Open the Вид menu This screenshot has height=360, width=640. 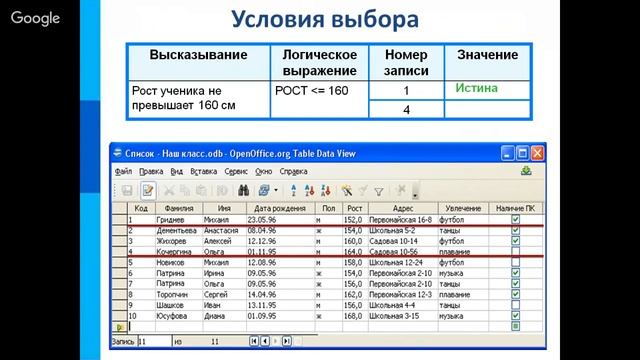click(x=176, y=171)
